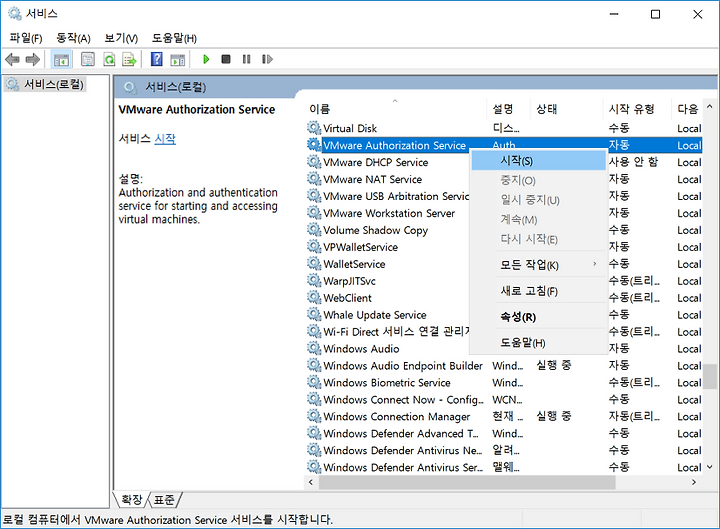Click the horizontal scrollbar left arrow

tap(311, 482)
